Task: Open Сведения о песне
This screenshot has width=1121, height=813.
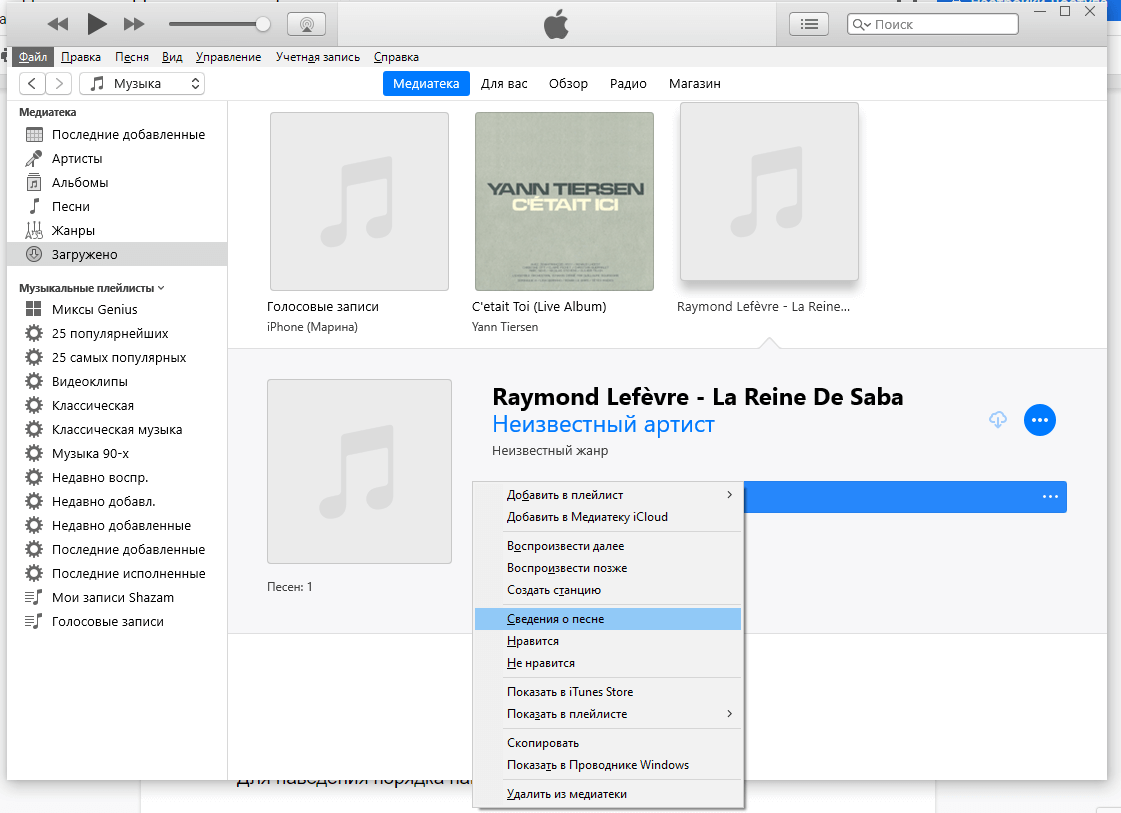Action: 608,619
